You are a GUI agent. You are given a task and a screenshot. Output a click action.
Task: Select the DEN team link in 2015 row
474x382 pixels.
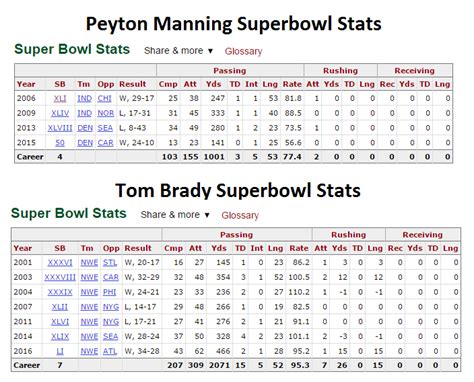click(x=85, y=143)
